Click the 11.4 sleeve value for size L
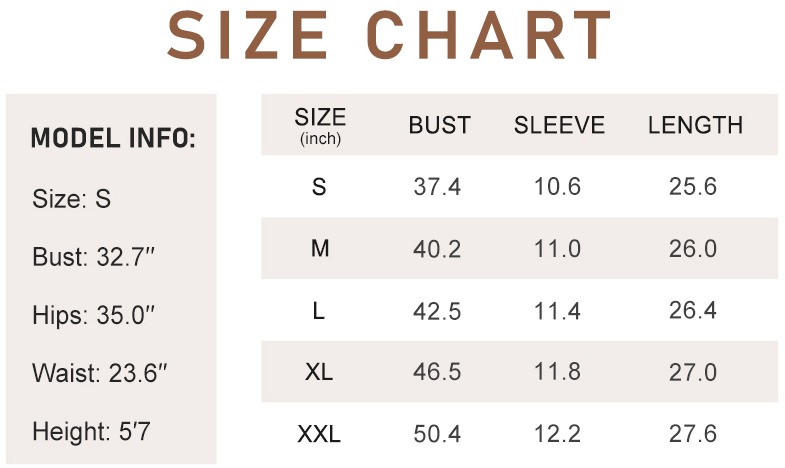785x468 pixels. (557, 311)
